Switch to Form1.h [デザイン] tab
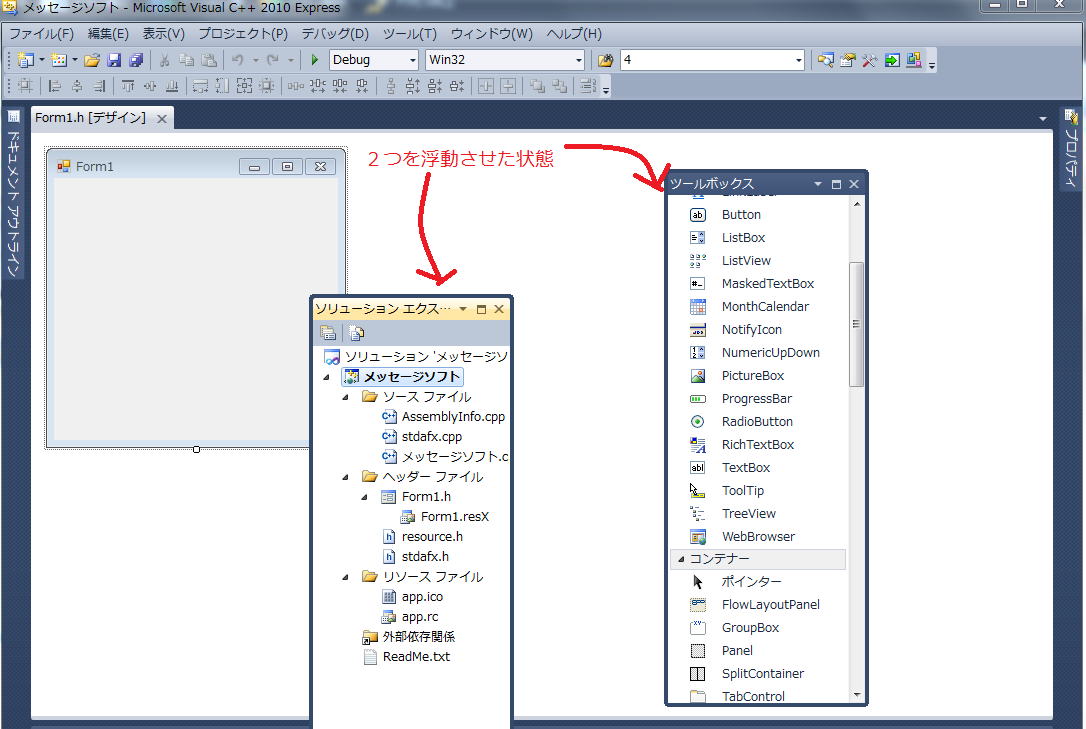Viewport: 1086px width, 729px height. point(91,118)
